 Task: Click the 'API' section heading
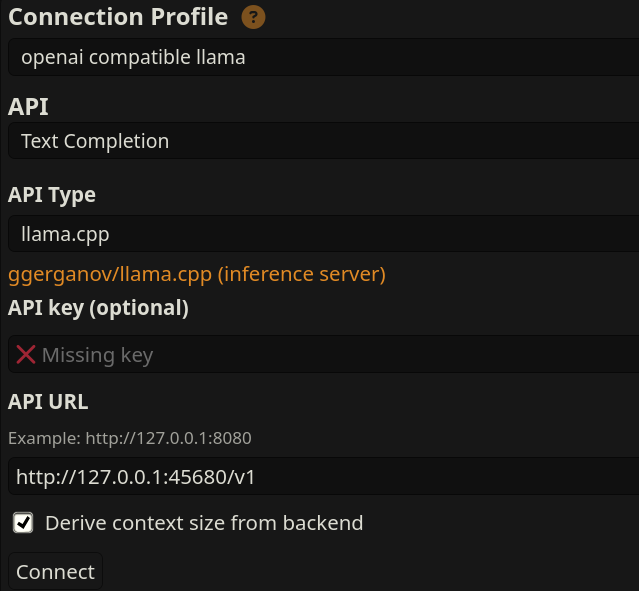tap(28, 107)
